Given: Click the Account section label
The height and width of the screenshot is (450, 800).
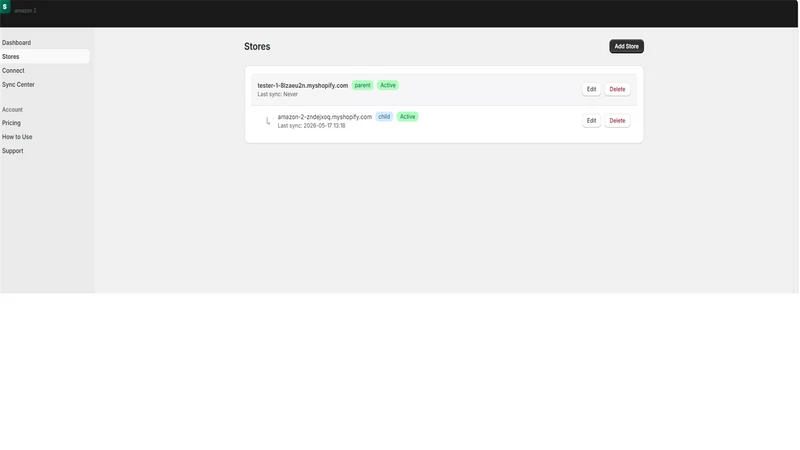Looking at the screenshot, I should (x=12, y=110).
